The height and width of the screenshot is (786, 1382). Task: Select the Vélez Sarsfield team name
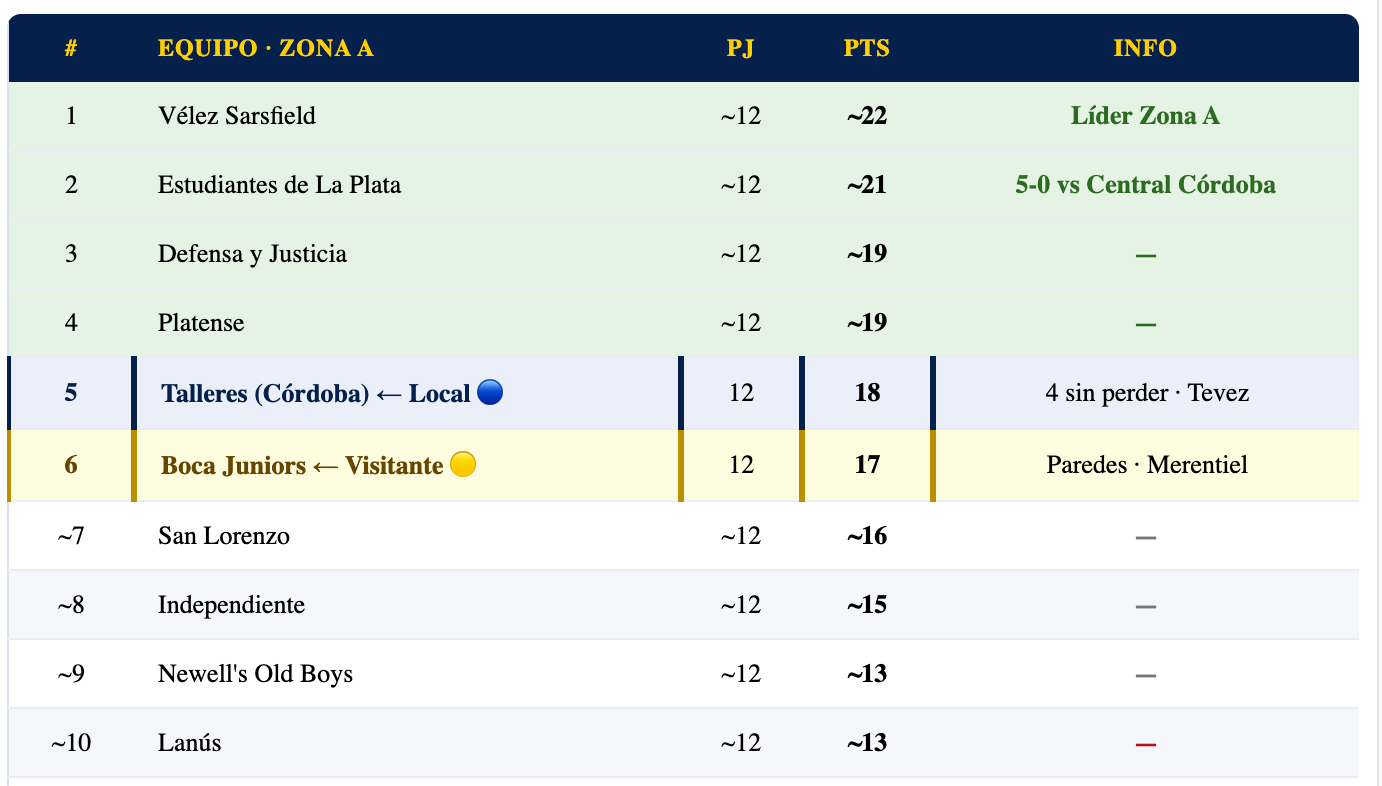pyautogui.click(x=237, y=116)
